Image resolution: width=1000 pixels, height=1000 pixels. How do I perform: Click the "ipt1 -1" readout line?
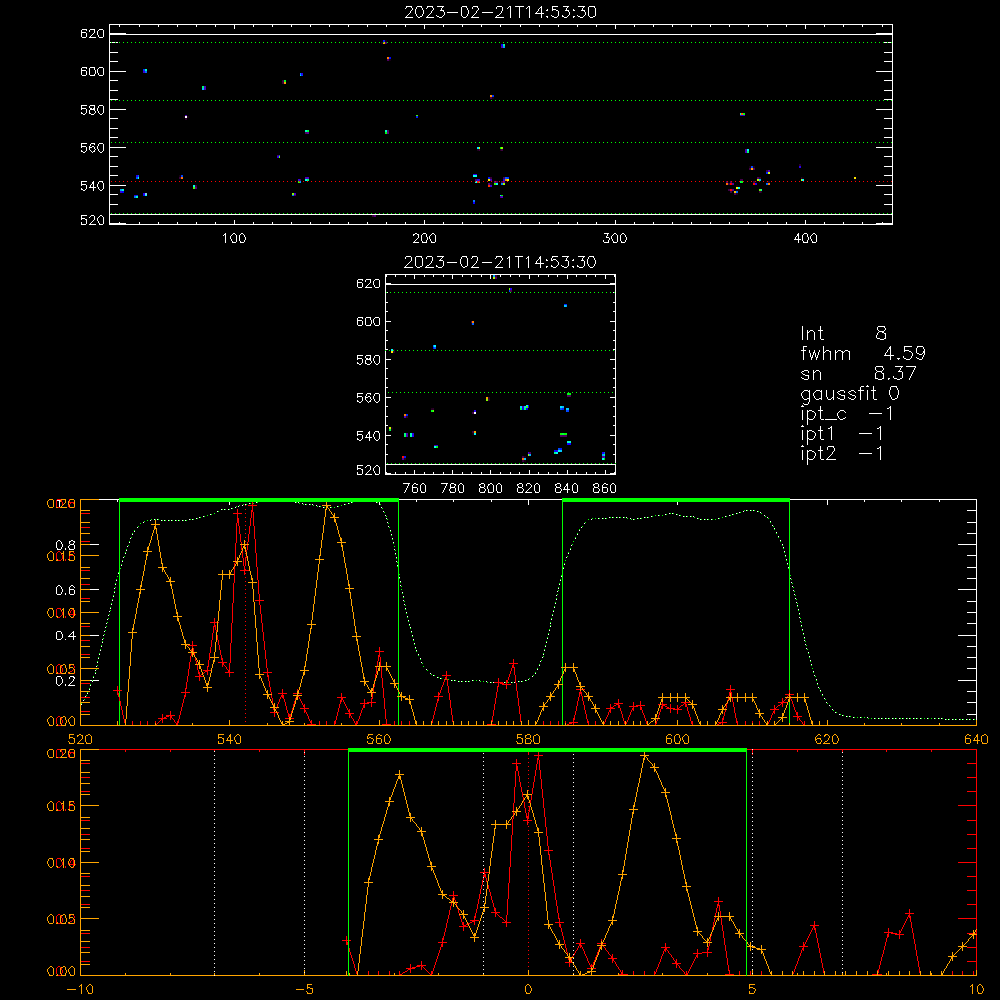pos(842,434)
